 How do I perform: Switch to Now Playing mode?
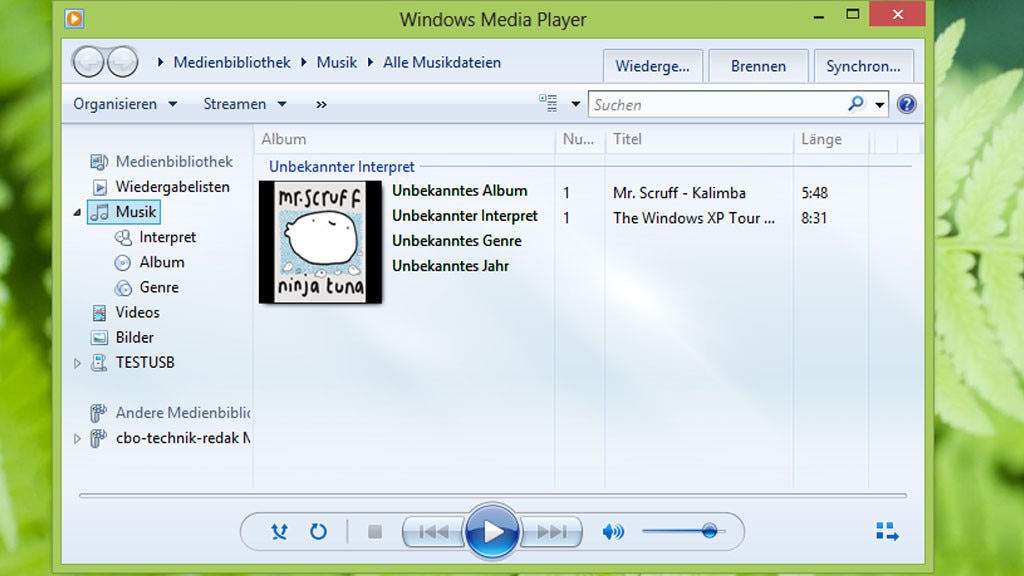886,531
